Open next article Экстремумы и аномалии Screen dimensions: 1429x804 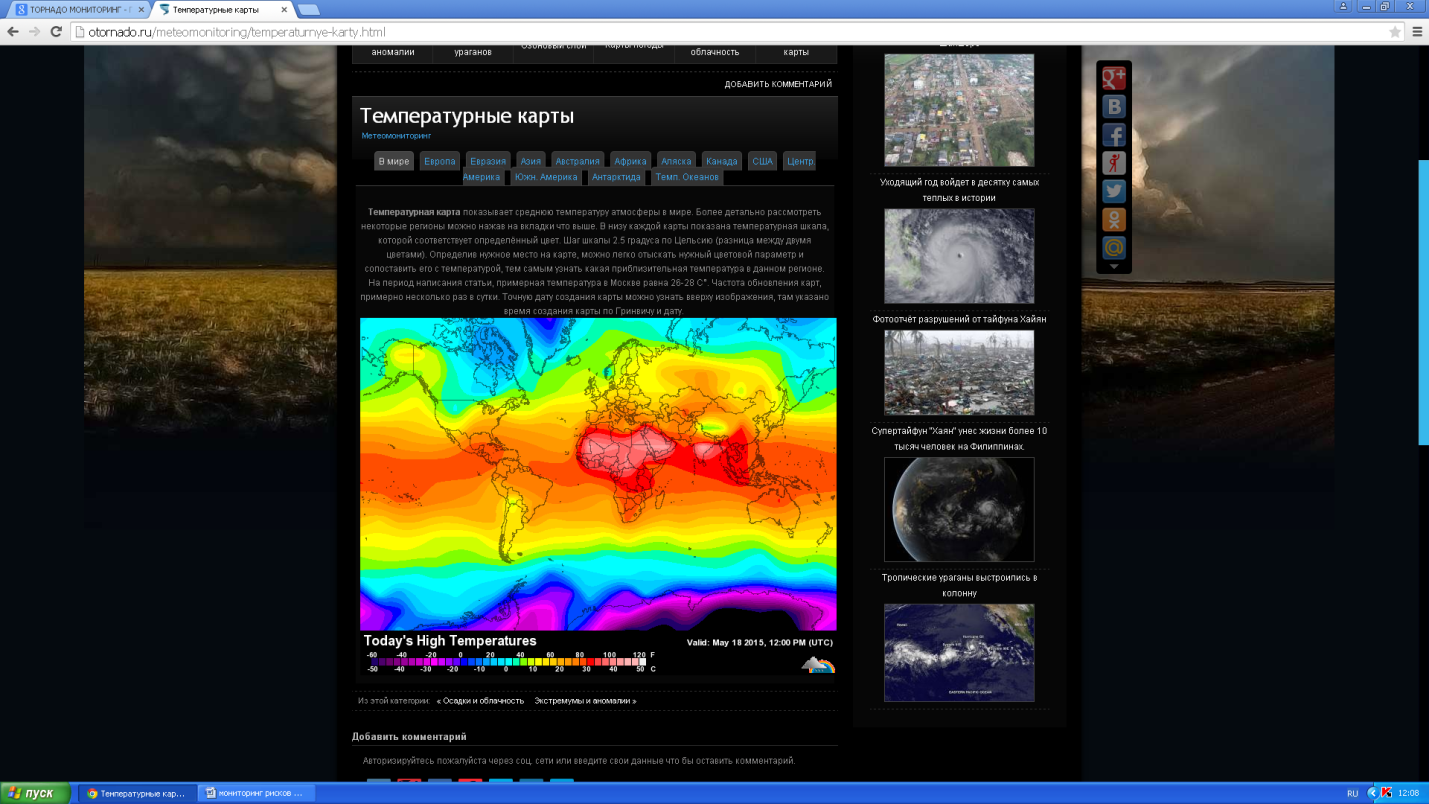pos(585,701)
